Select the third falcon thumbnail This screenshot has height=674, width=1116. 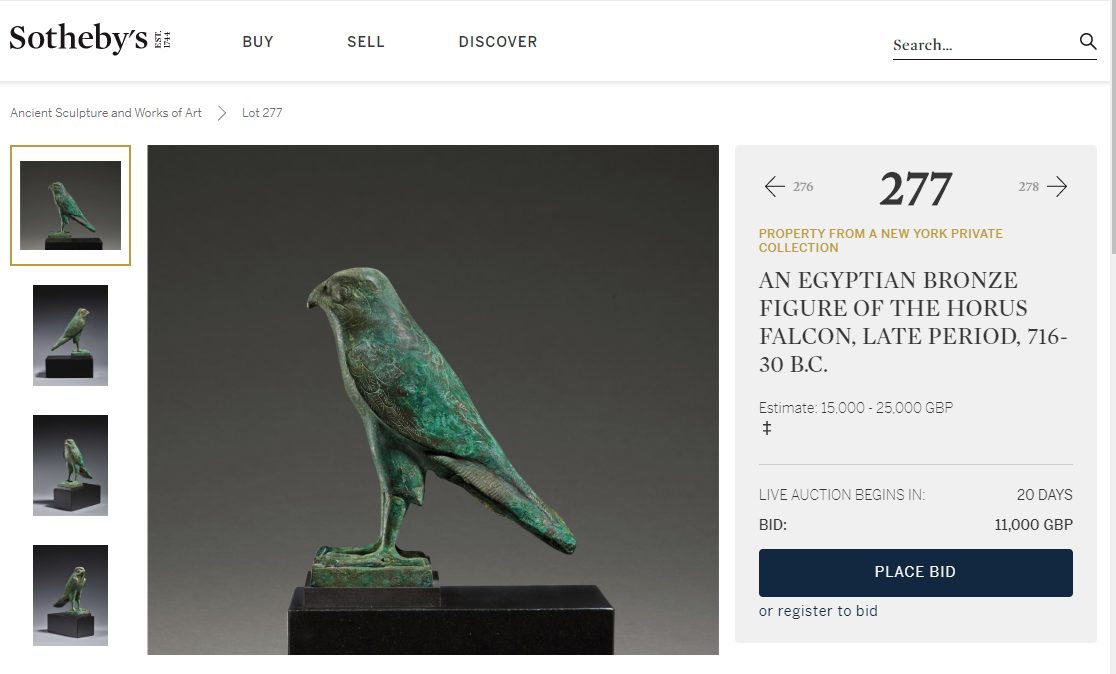[x=70, y=465]
